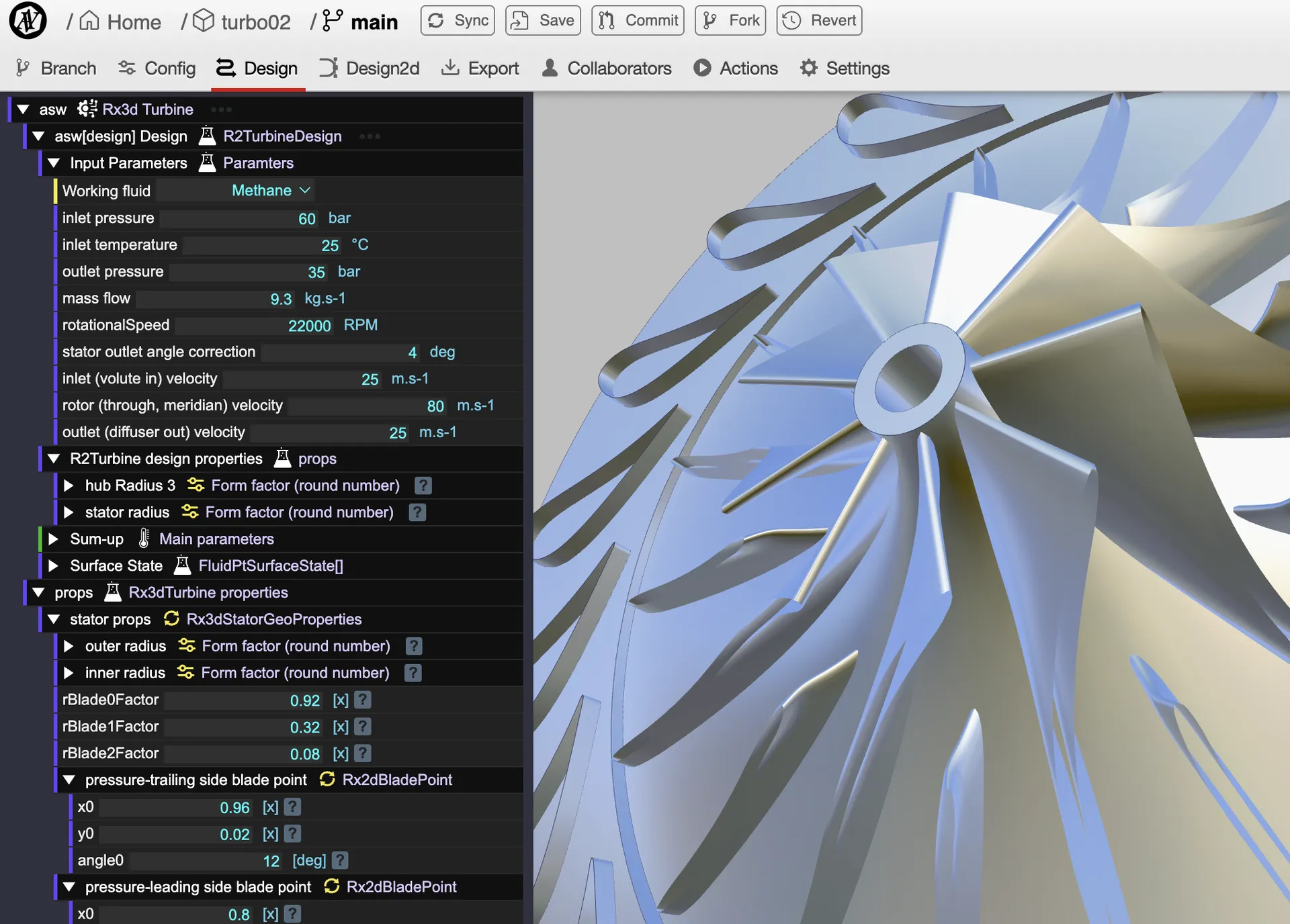
Task: Click the Paramters flask icon
Action: pos(207,163)
